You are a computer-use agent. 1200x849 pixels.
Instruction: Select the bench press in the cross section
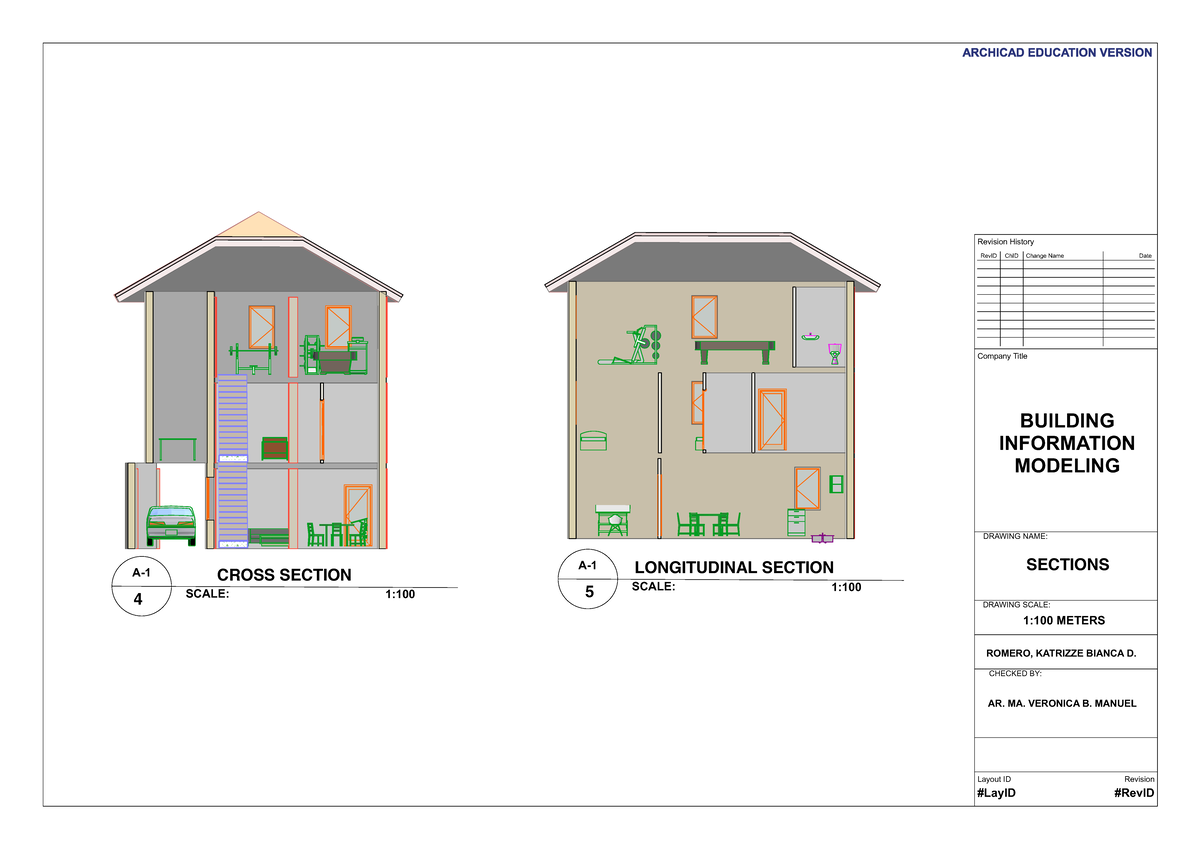click(251, 357)
